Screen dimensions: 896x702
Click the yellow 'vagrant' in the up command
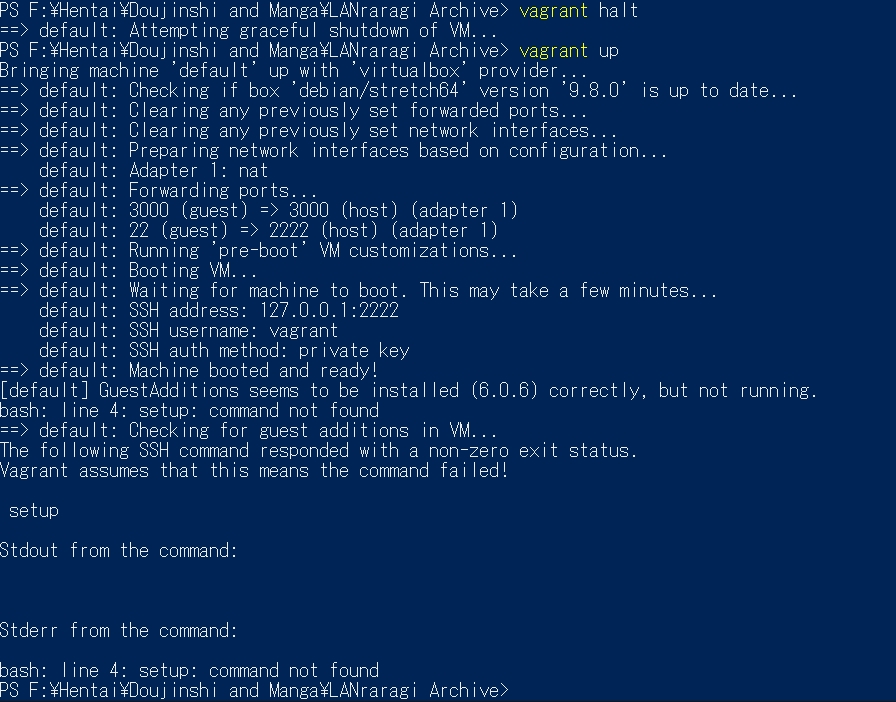click(x=553, y=51)
